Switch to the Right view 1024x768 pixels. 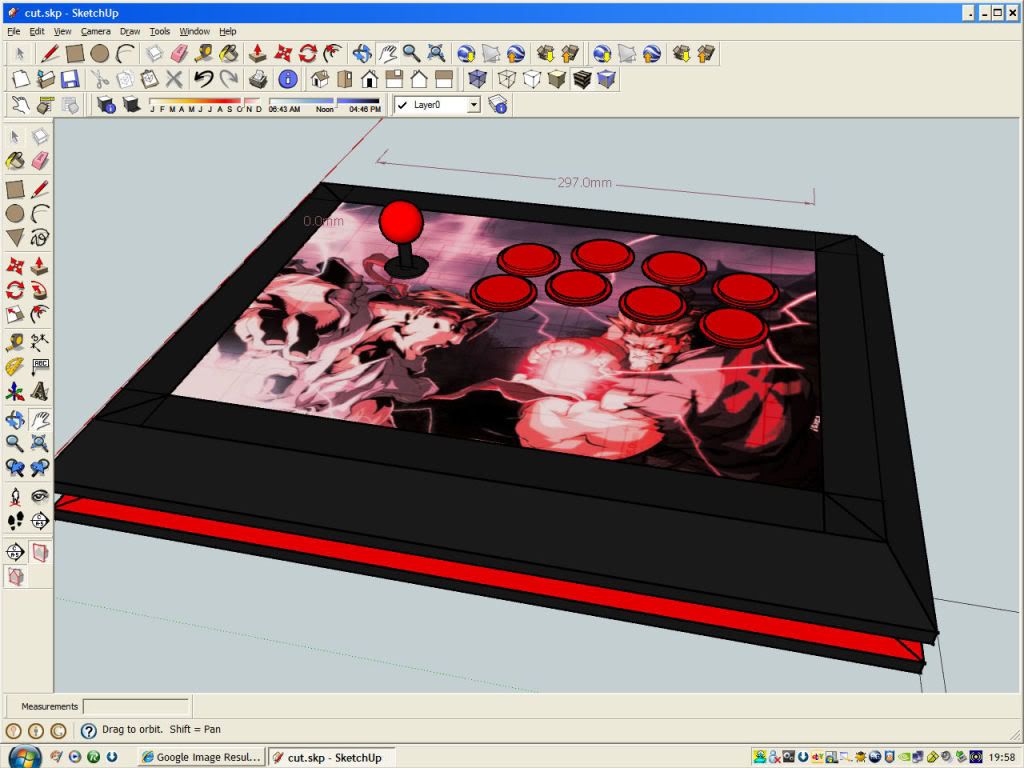coord(394,79)
